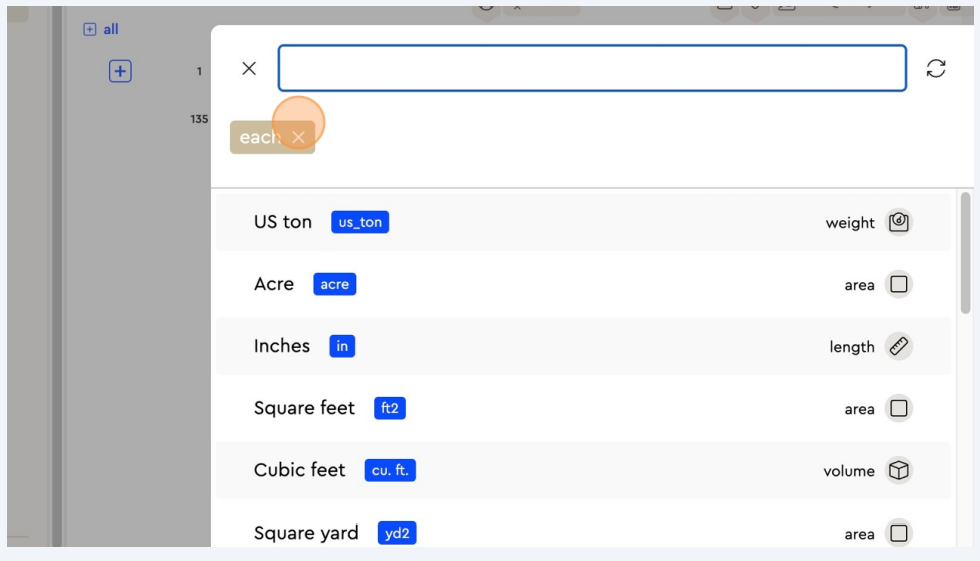
Task: Select the Acre unit option
Action: [x=274, y=284]
